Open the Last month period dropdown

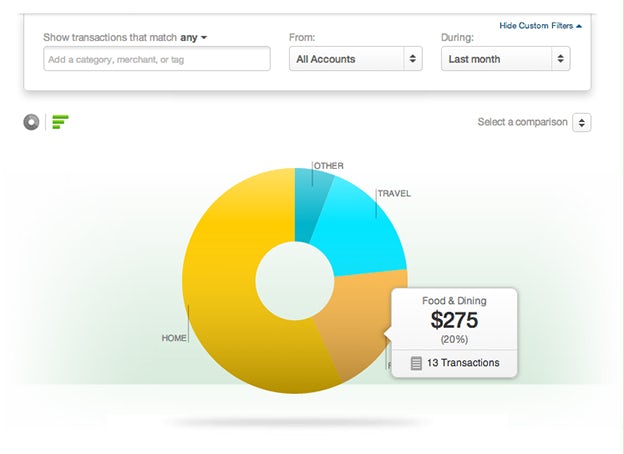[x=505, y=59]
